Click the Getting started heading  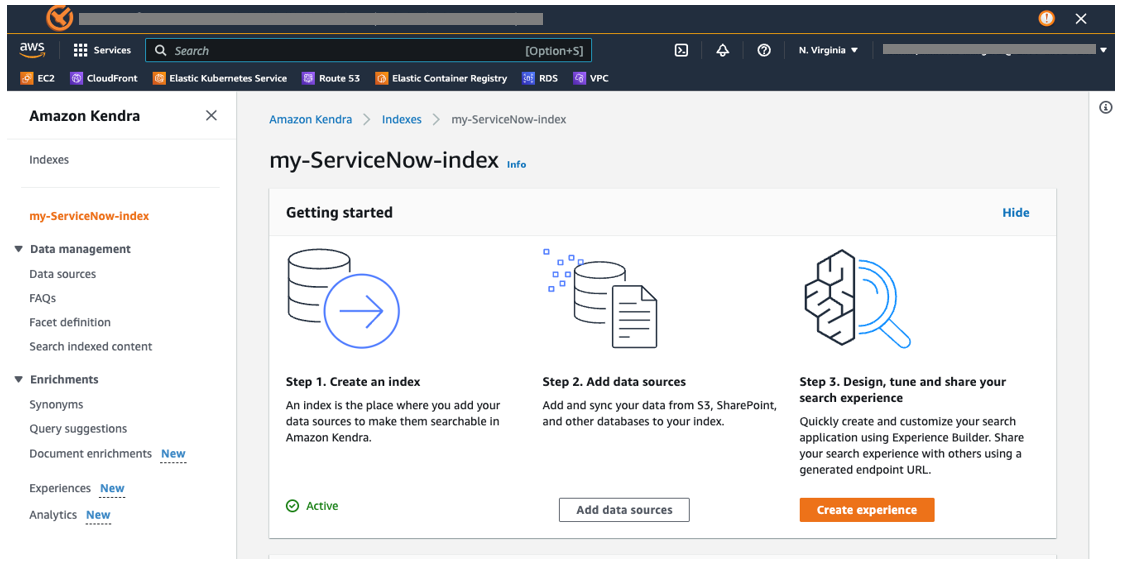tap(339, 212)
